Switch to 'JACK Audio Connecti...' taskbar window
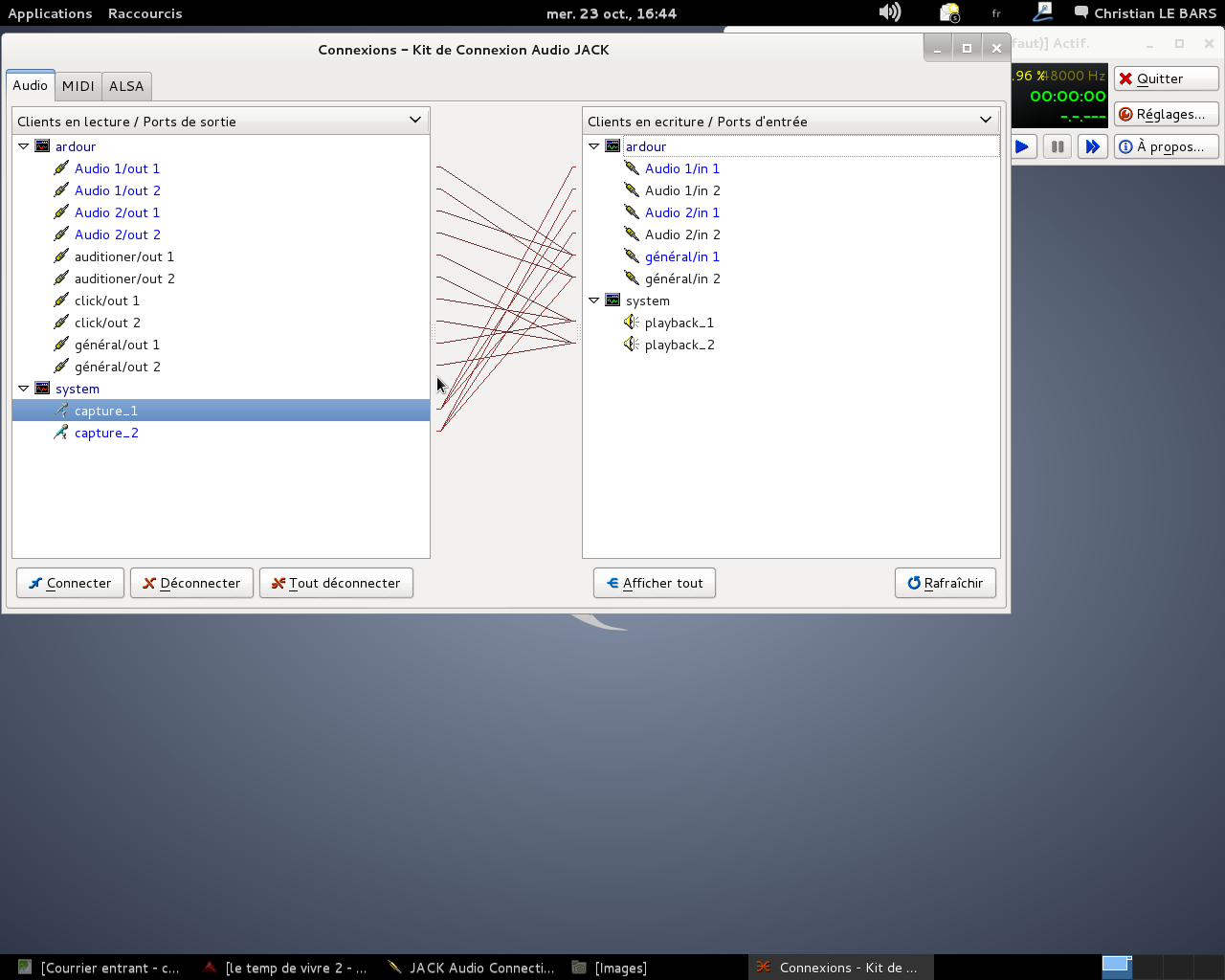Viewport: 1225px width, 980px height. 471,968
